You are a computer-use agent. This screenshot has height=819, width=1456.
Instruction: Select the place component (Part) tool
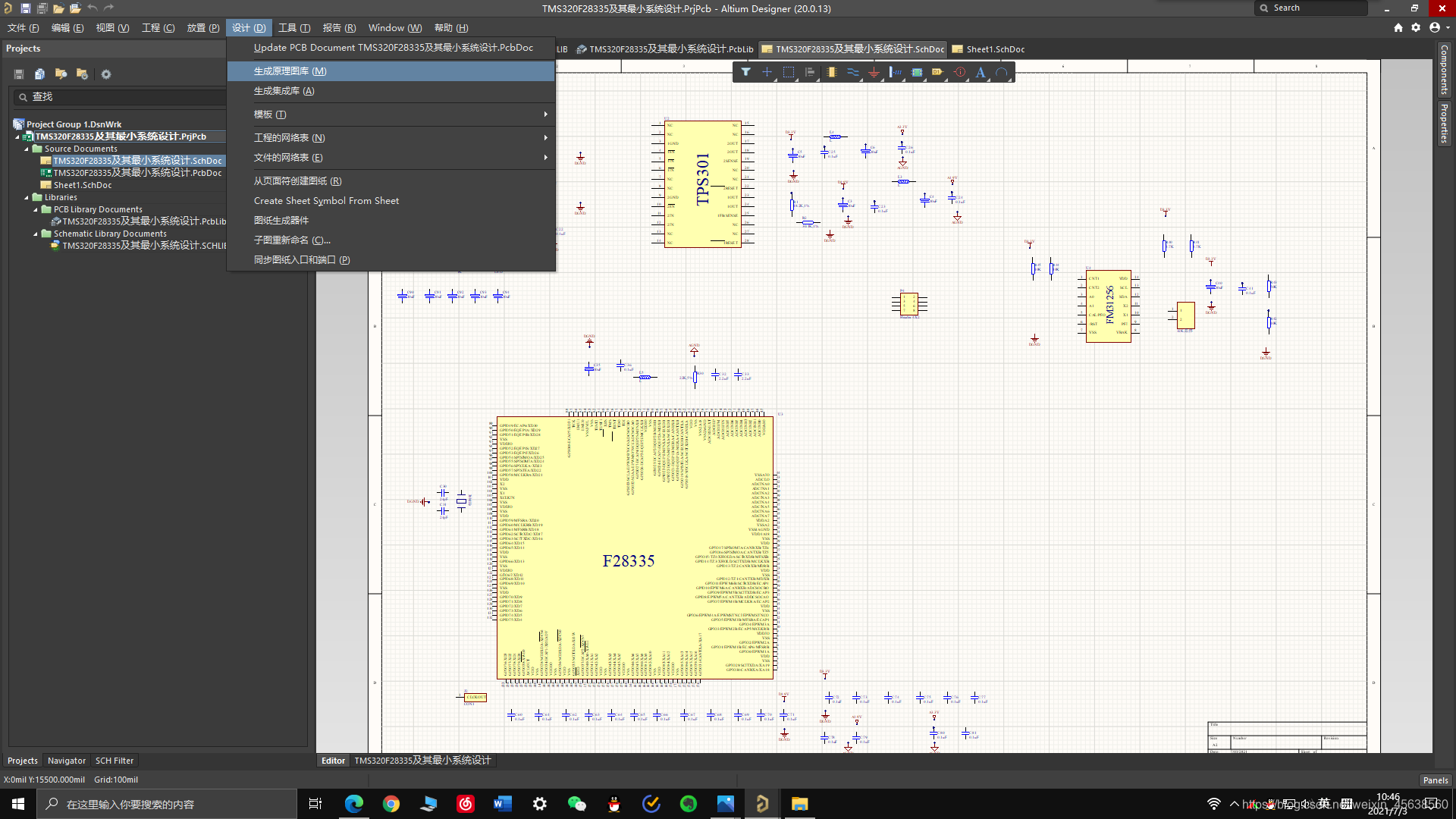[832, 72]
